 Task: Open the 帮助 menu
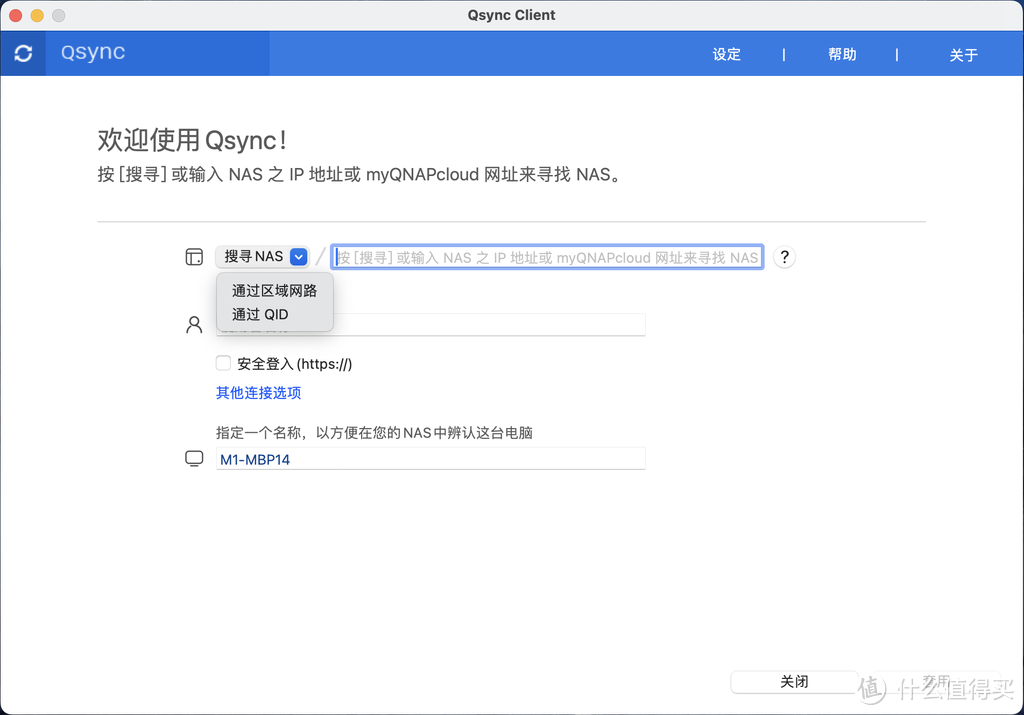843,55
